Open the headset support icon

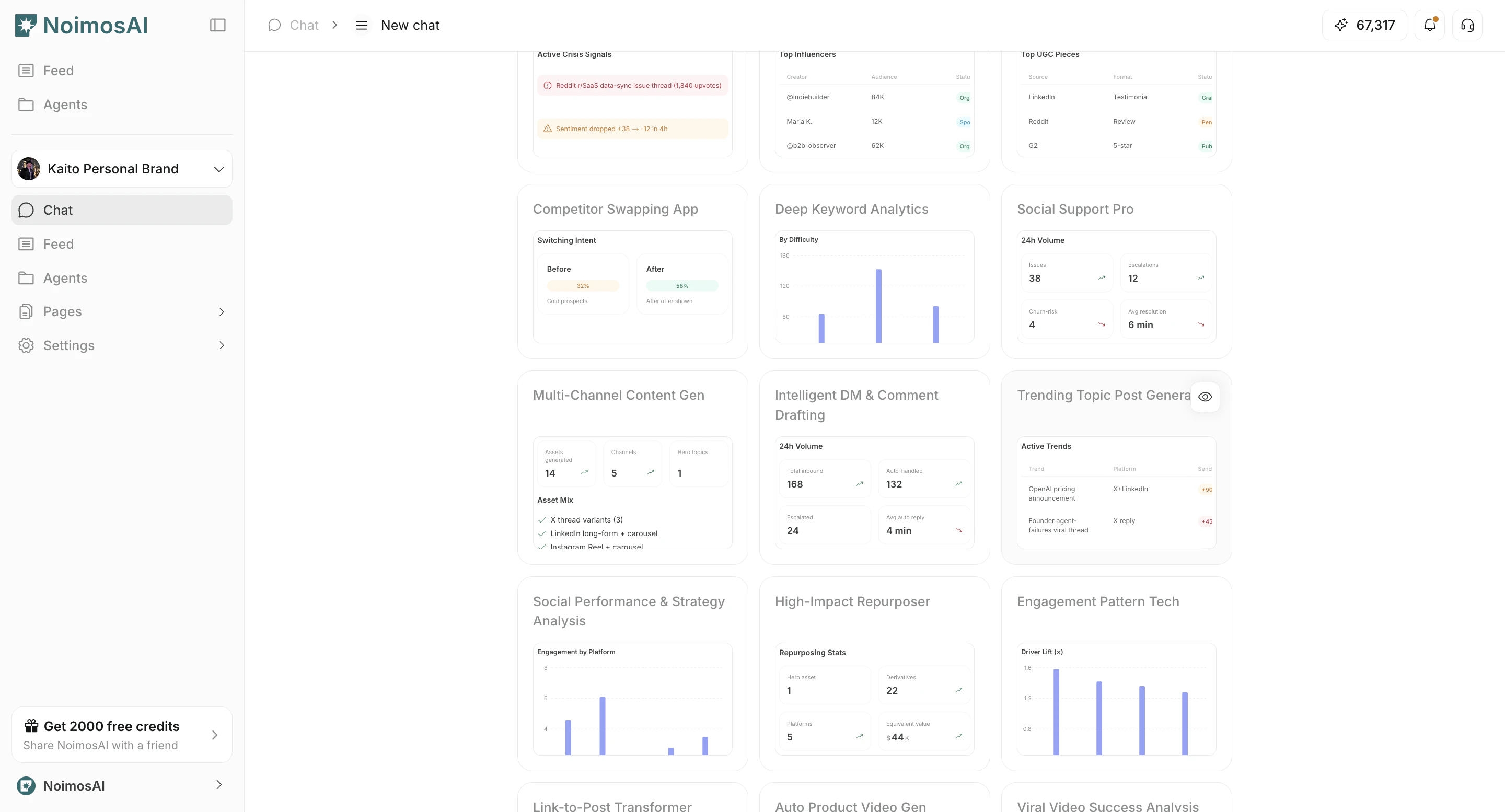pos(1467,25)
